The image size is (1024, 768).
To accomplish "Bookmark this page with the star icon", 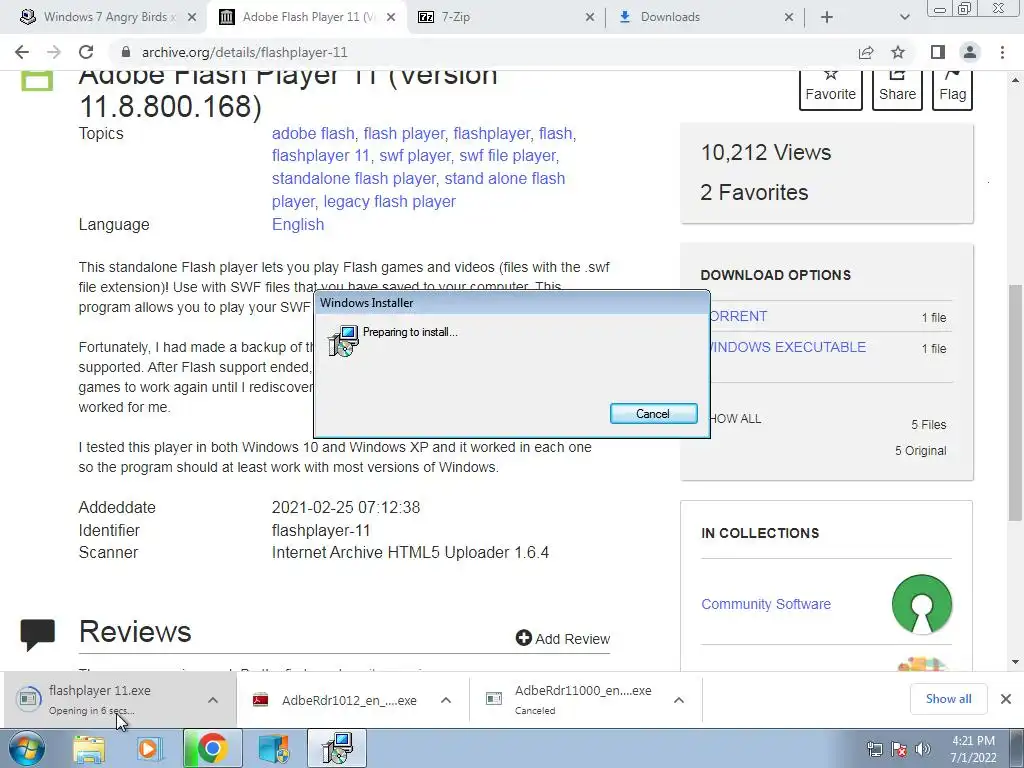I will 898,52.
